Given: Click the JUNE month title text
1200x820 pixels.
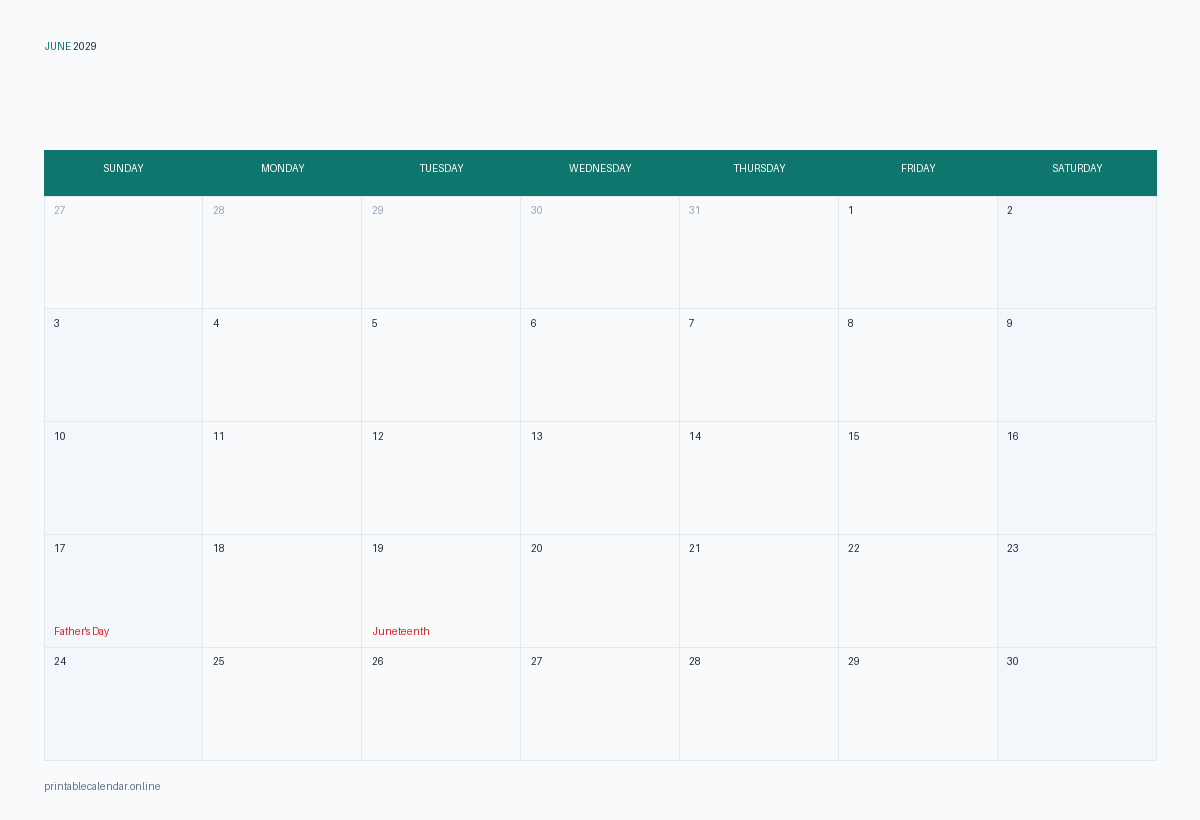Looking at the screenshot, I should [x=57, y=46].
